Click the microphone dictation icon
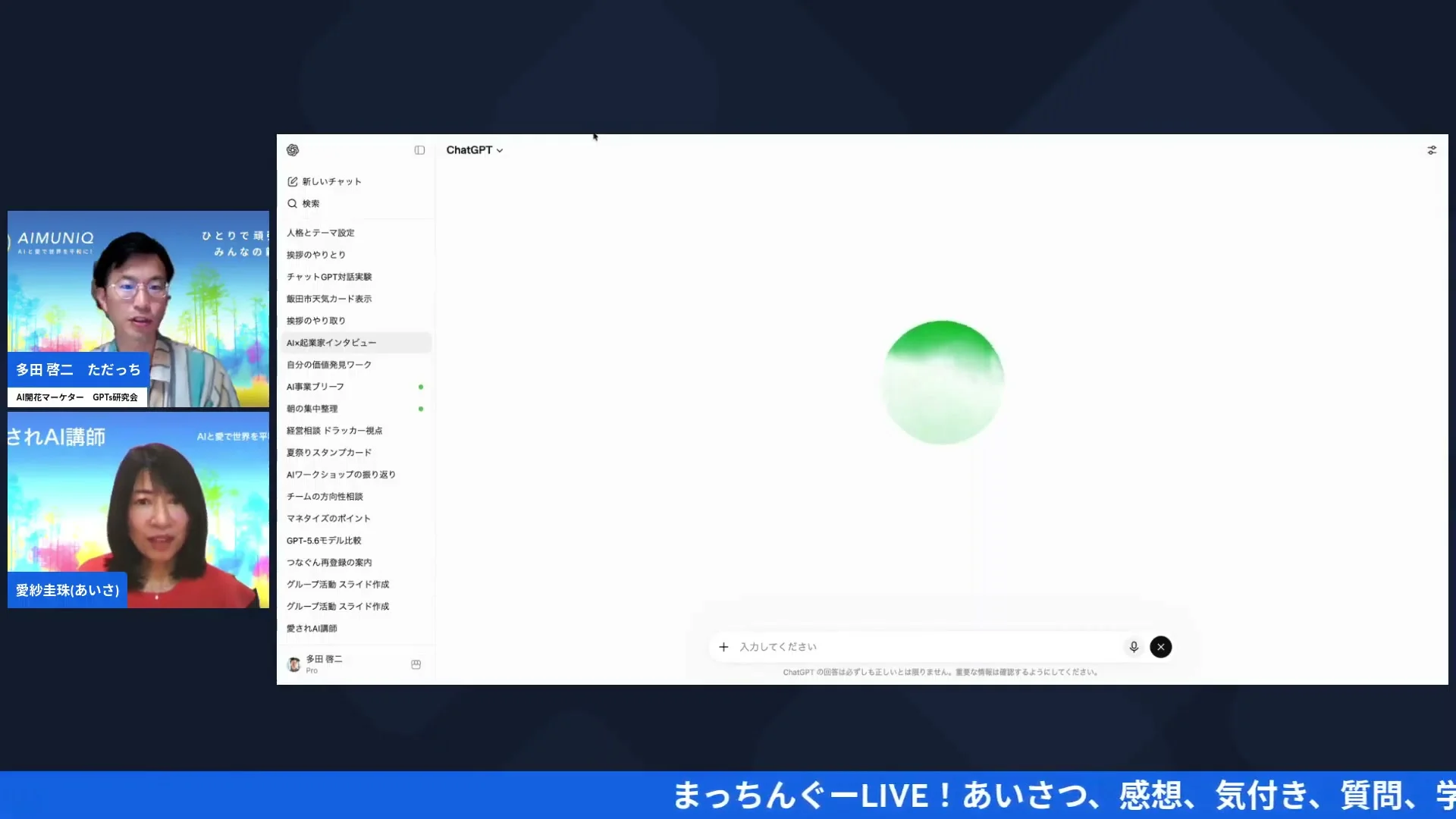The height and width of the screenshot is (819, 1456). click(x=1134, y=647)
